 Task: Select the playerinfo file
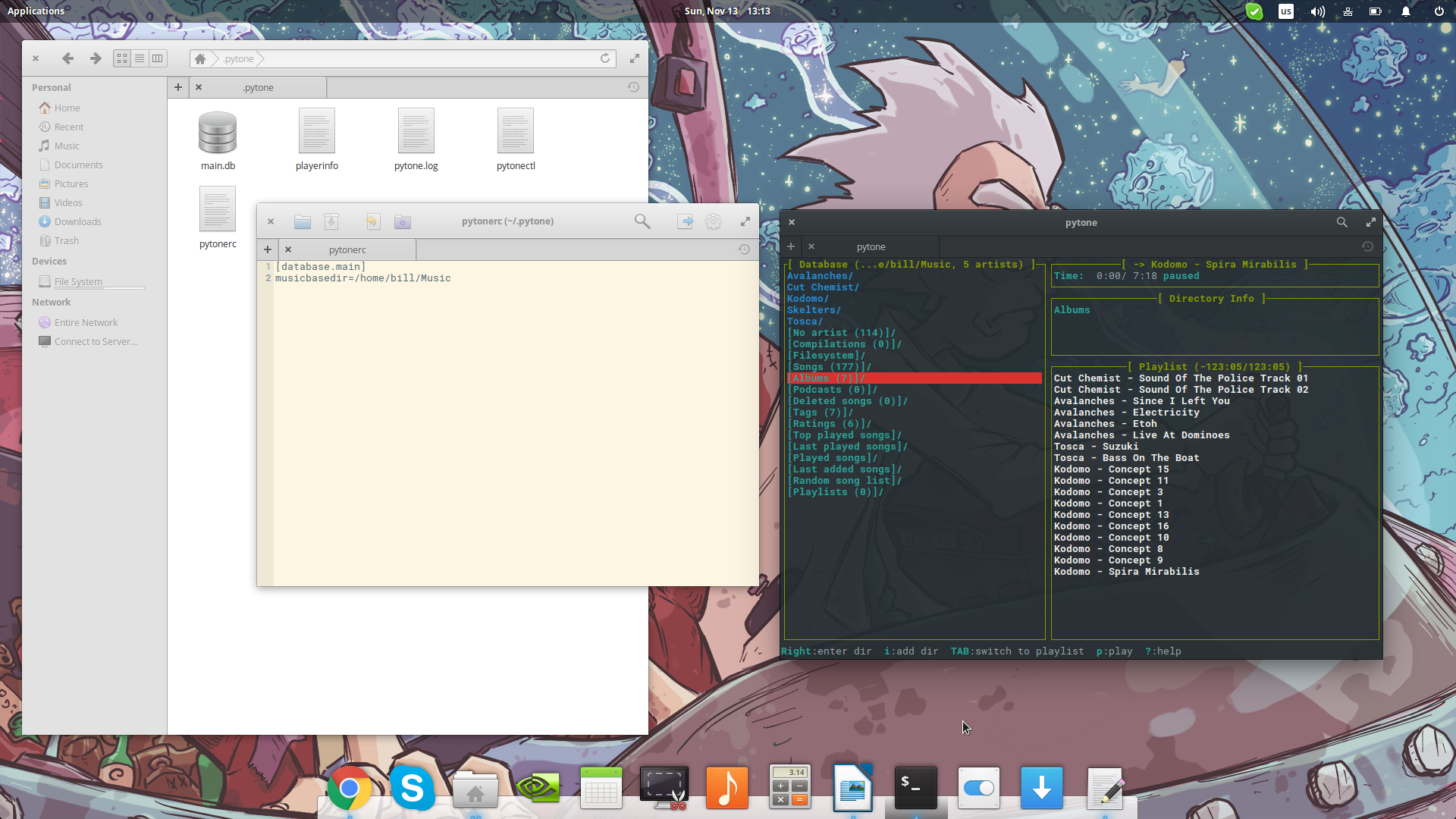pos(317,141)
